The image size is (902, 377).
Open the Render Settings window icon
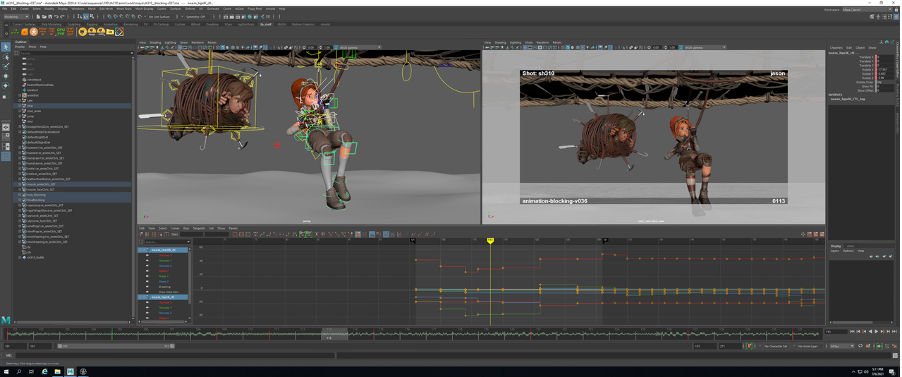[243, 17]
